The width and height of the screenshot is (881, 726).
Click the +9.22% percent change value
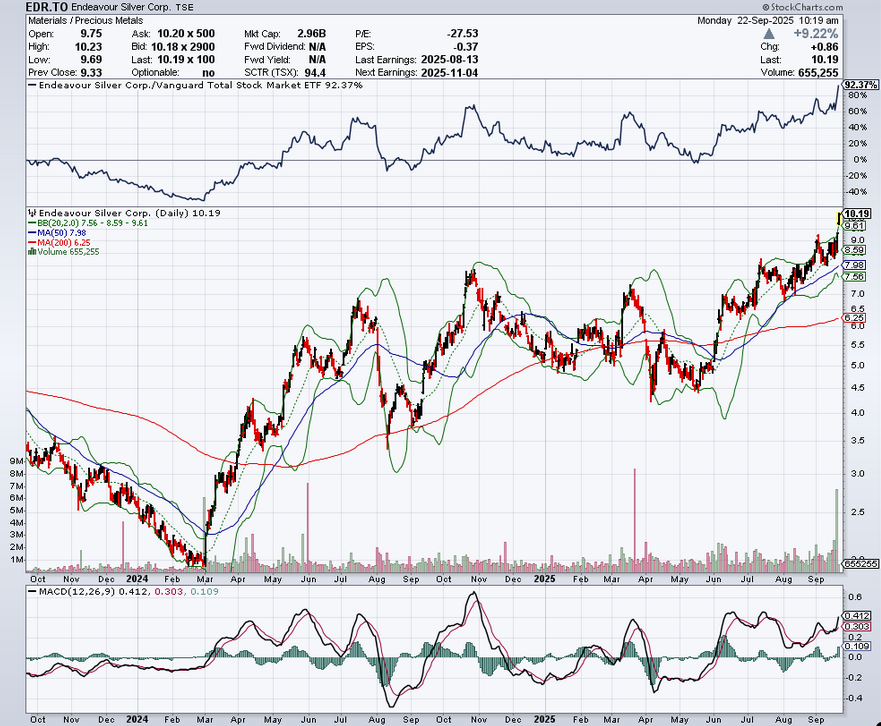click(x=815, y=34)
